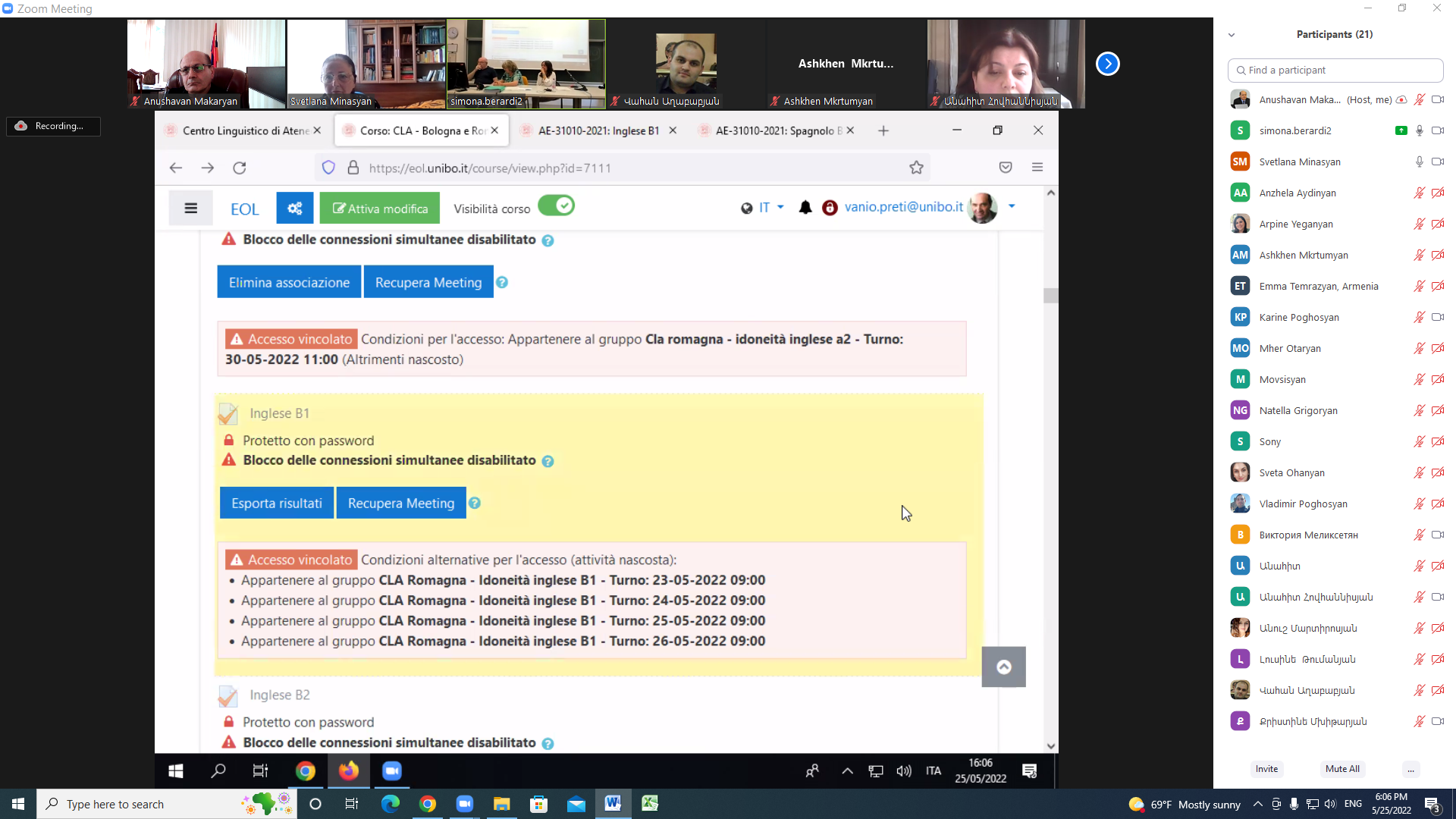Viewport: 1456px width, 819px height.
Task: Toggle Arpine Yeganyan muted microphone icon
Action: (1419, 224)
